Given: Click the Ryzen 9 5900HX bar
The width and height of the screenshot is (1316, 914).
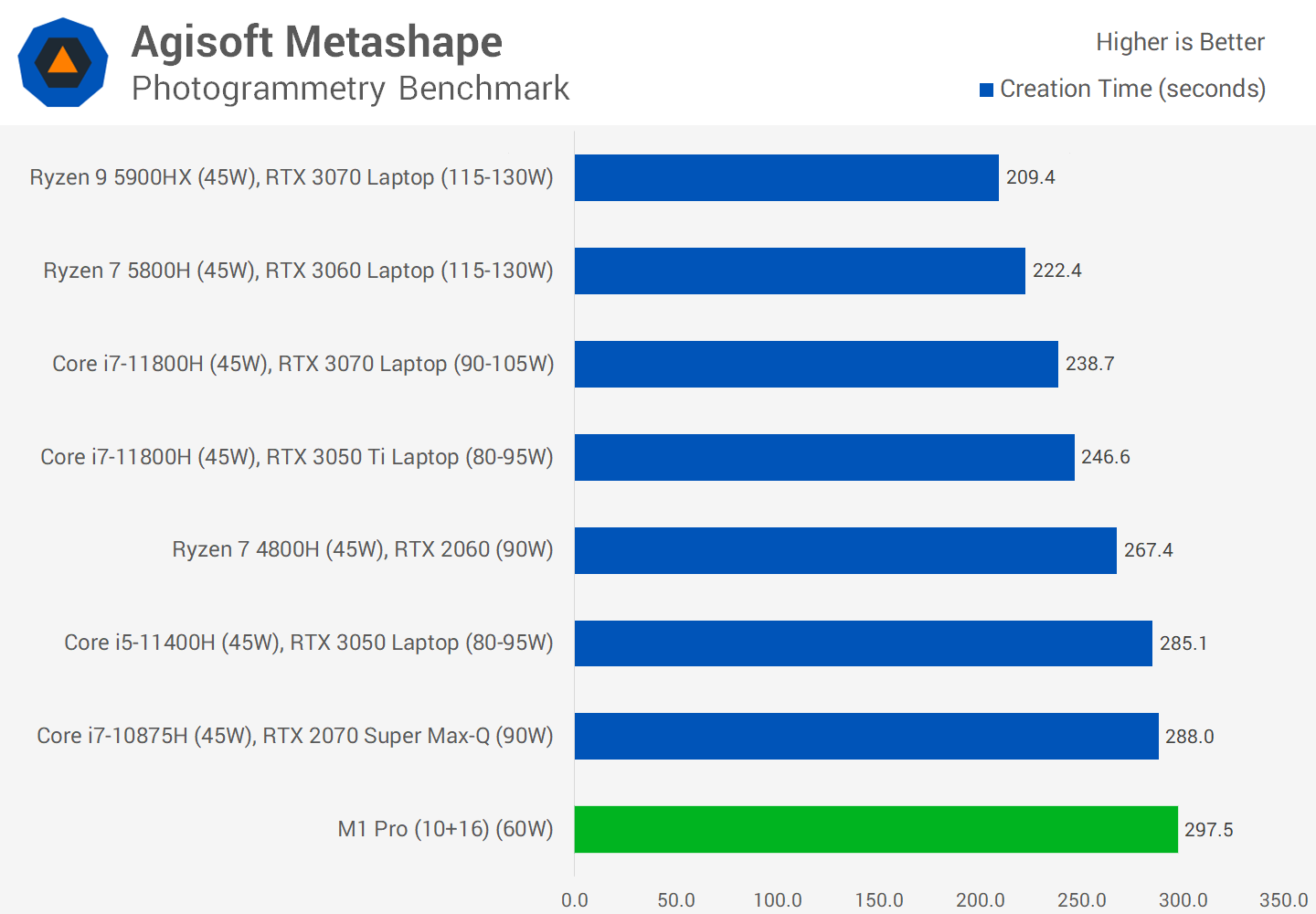Looking at the screenshot, I should (x=786, y=177).
